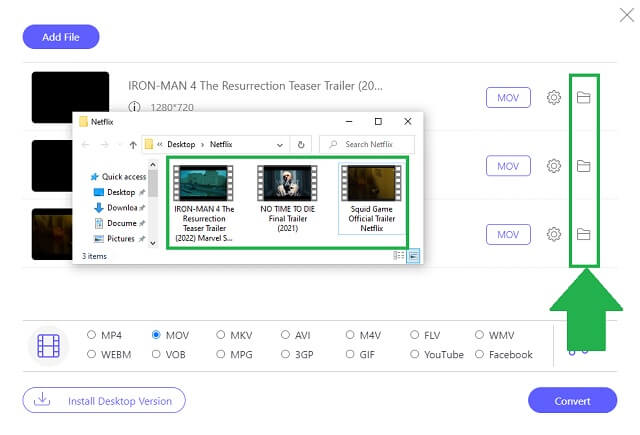Select the MKV format option
Image resolution: width=640 pixels, height=435 pixels.
234,335
